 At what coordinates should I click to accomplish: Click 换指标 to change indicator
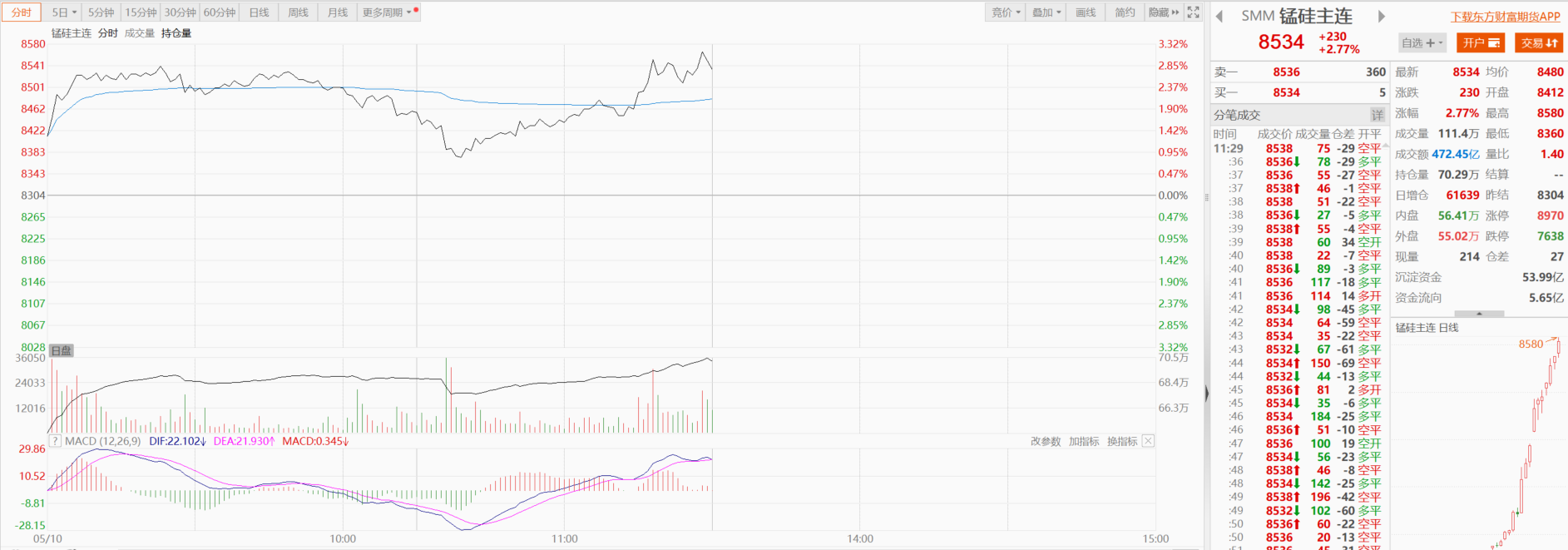(1122, 441)
